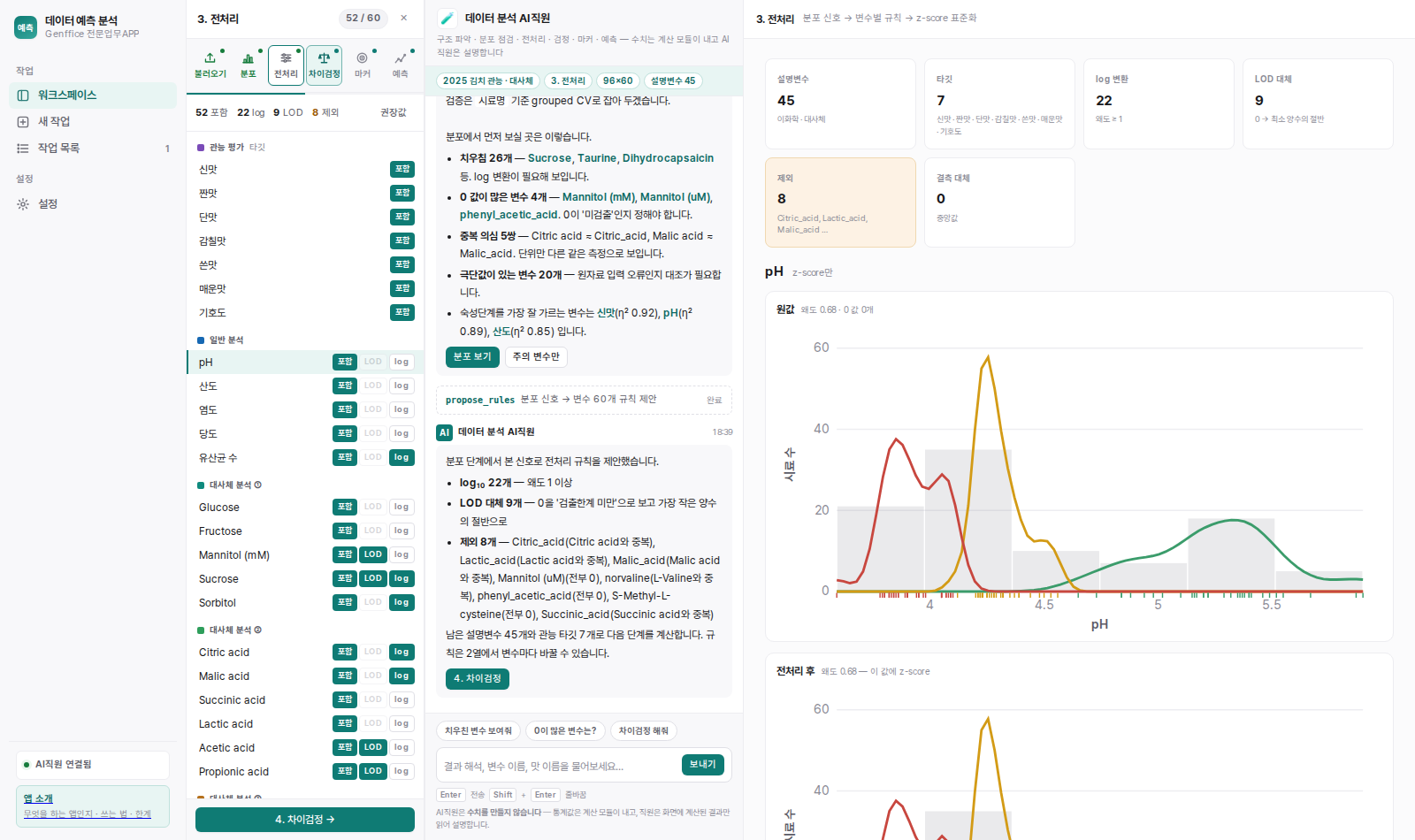This screenshot has width=1415, height=840.
Task: Toggle 포함 for the 신맛 target
Action: [402, 170]
